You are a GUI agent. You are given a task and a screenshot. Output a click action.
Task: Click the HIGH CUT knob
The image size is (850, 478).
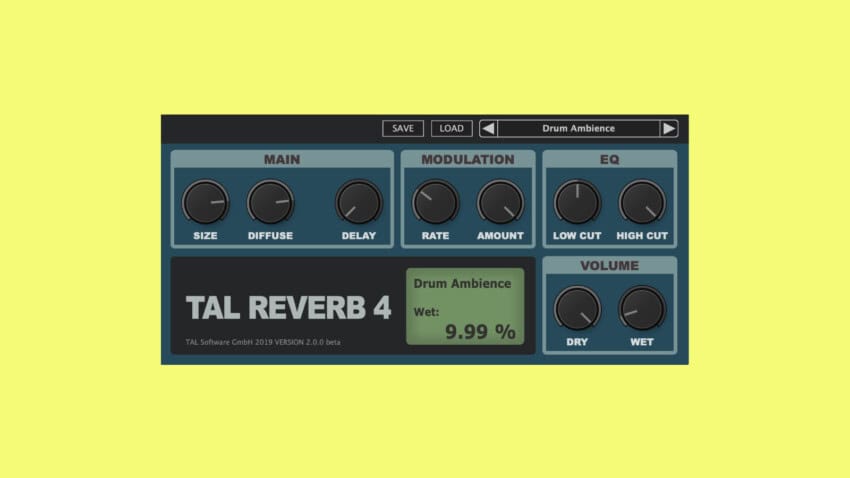[642, 202]
